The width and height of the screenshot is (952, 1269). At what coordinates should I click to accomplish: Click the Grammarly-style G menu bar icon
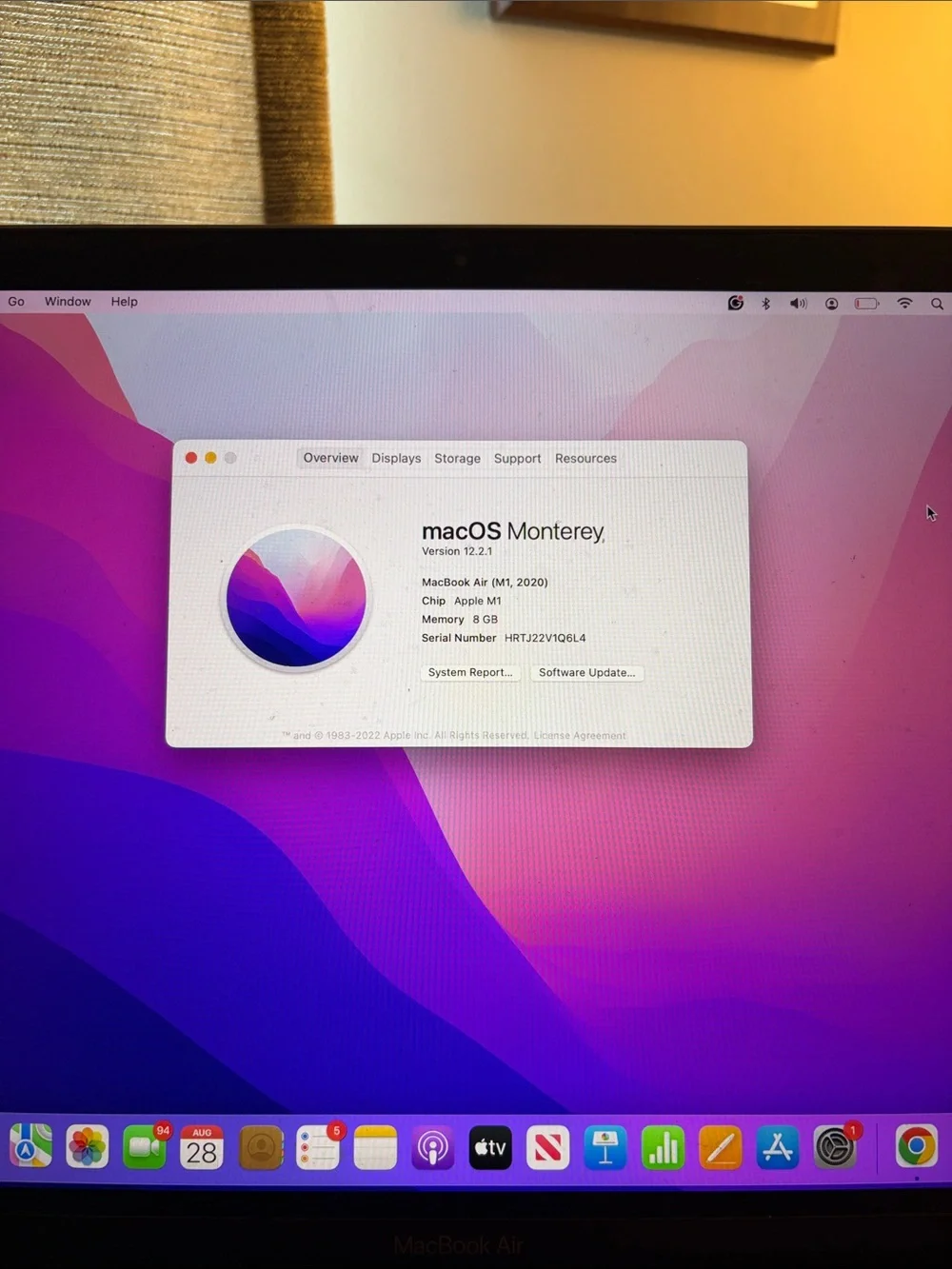735,303
